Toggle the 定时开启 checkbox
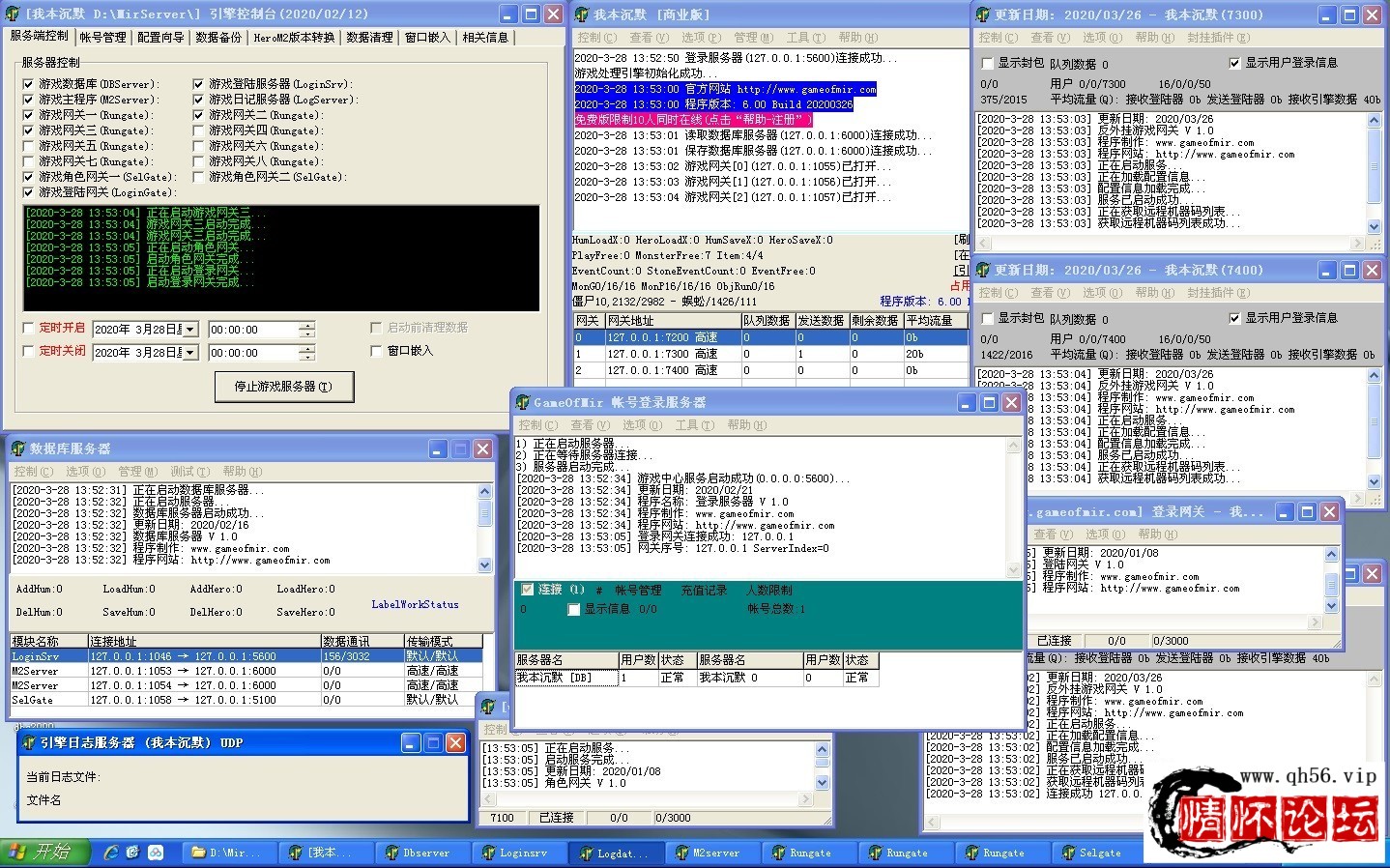Viewport: 1390px width, 868px height. pos(29,328)
